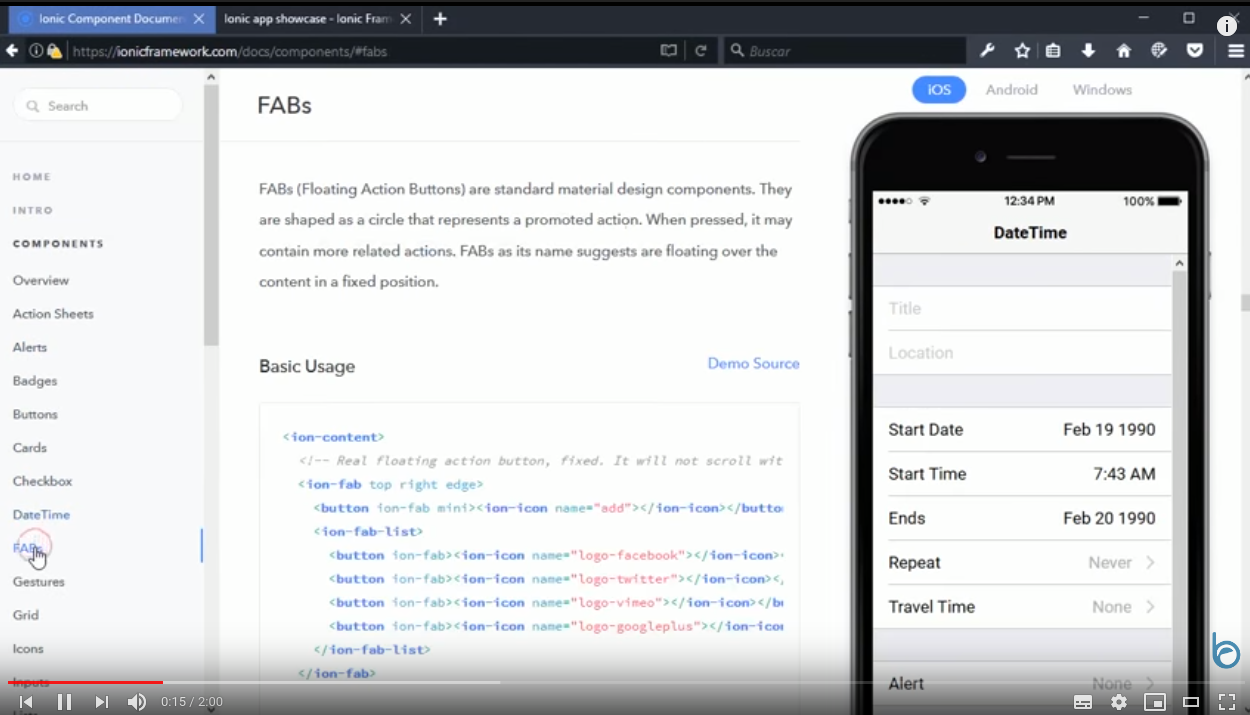Screen dimensions: 1250x715
Task: Click the browser back arrow
Action: coord(12,51)
